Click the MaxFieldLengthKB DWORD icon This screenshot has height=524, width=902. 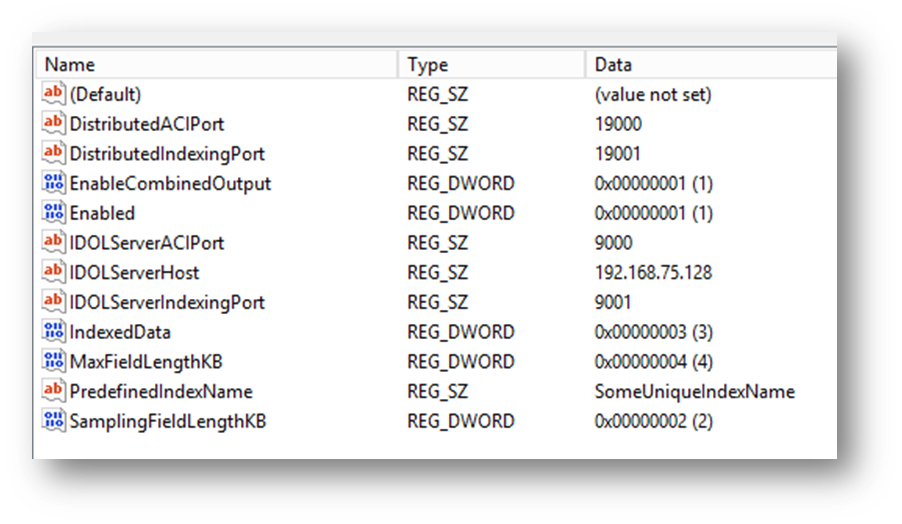coord(53,361)
